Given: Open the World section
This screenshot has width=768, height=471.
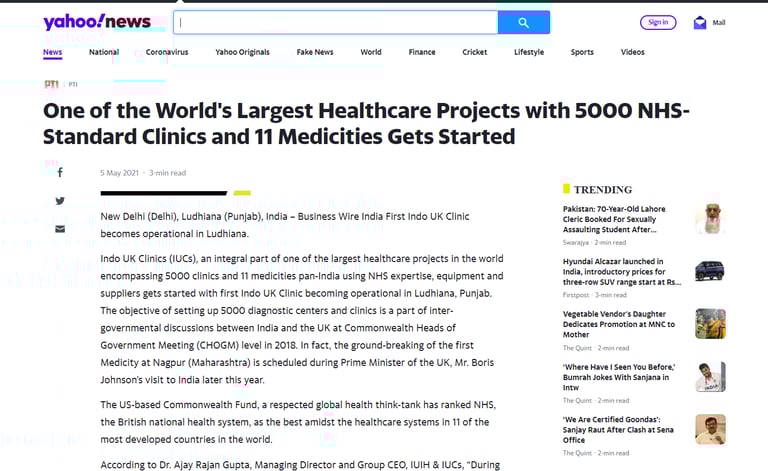Looking at the screenshot, I should pos(371,52).
